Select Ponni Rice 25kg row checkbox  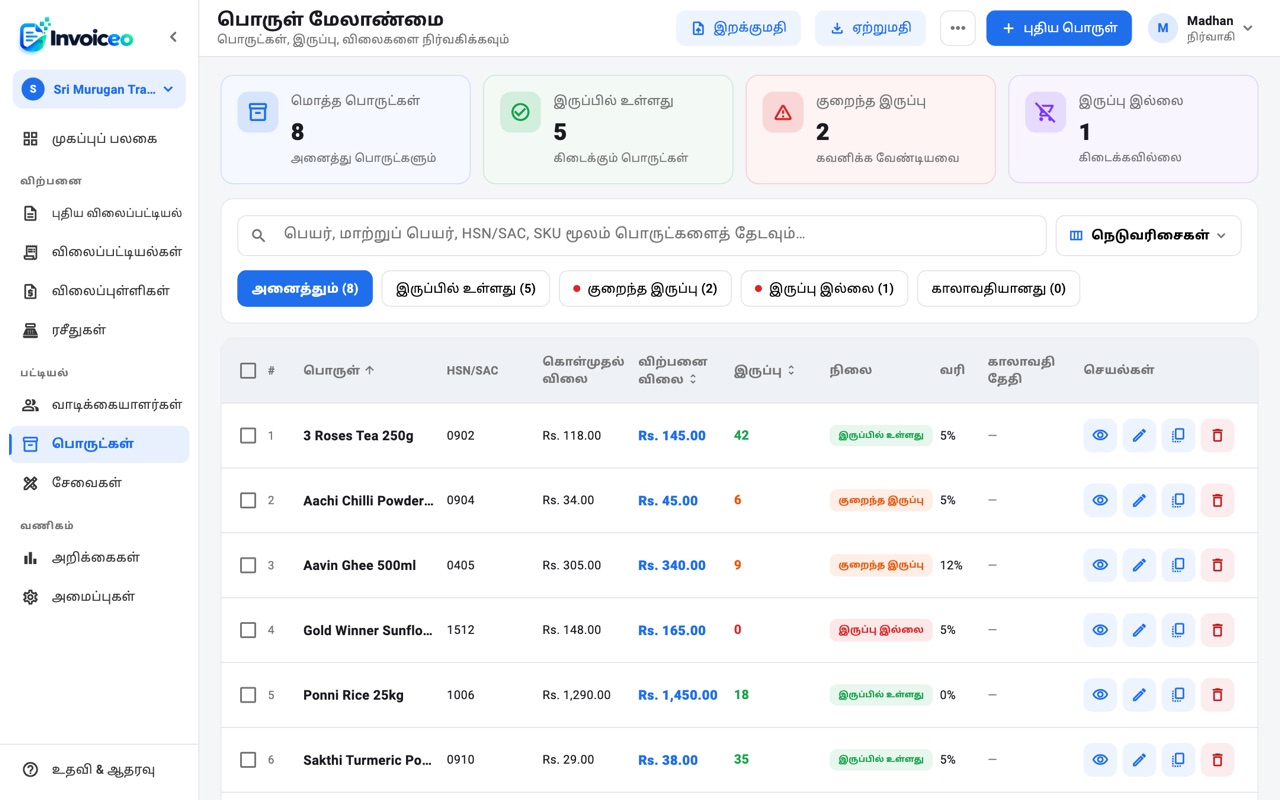(x=248, y=695)
